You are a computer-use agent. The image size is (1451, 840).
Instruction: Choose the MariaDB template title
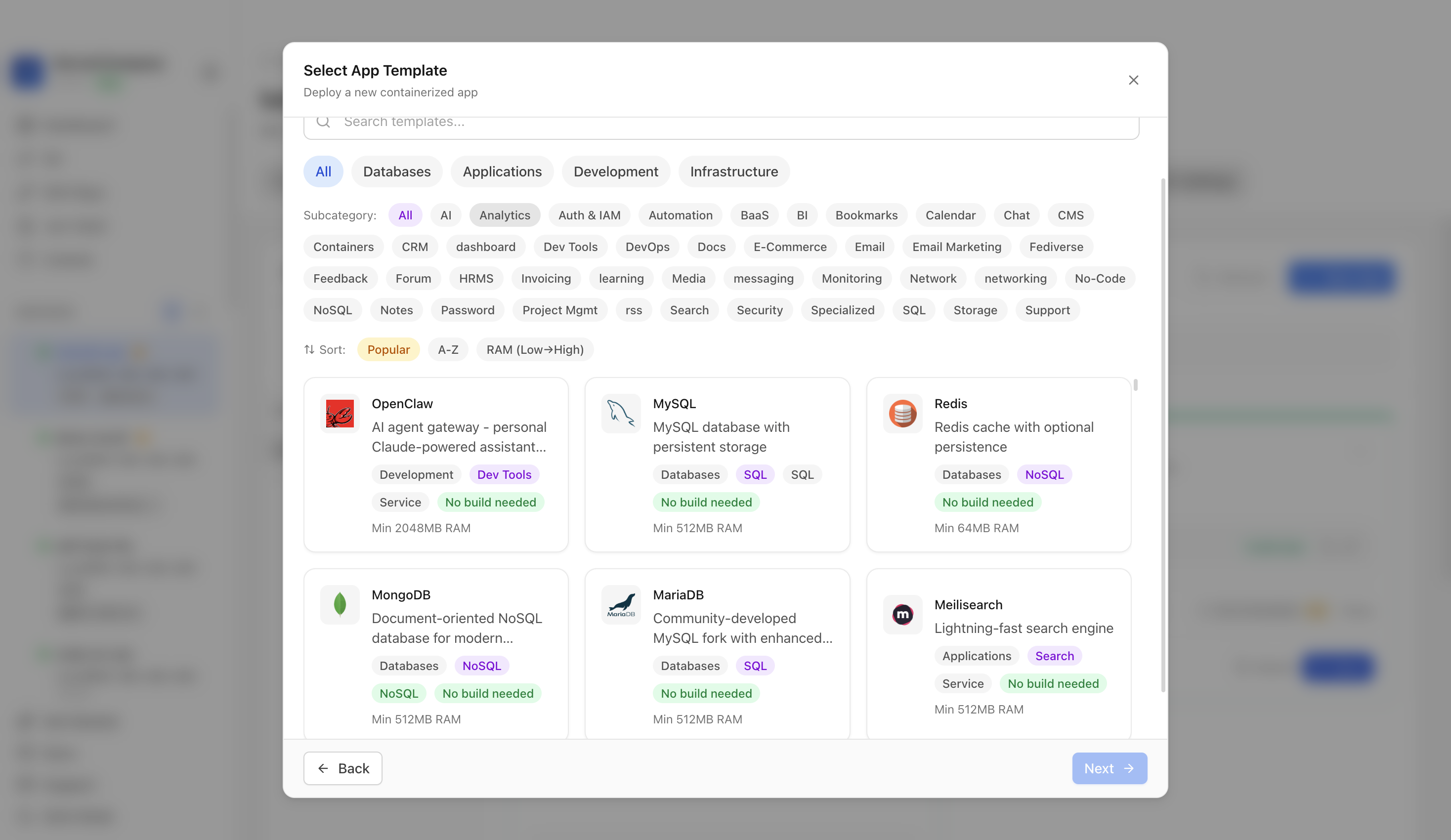678,595
